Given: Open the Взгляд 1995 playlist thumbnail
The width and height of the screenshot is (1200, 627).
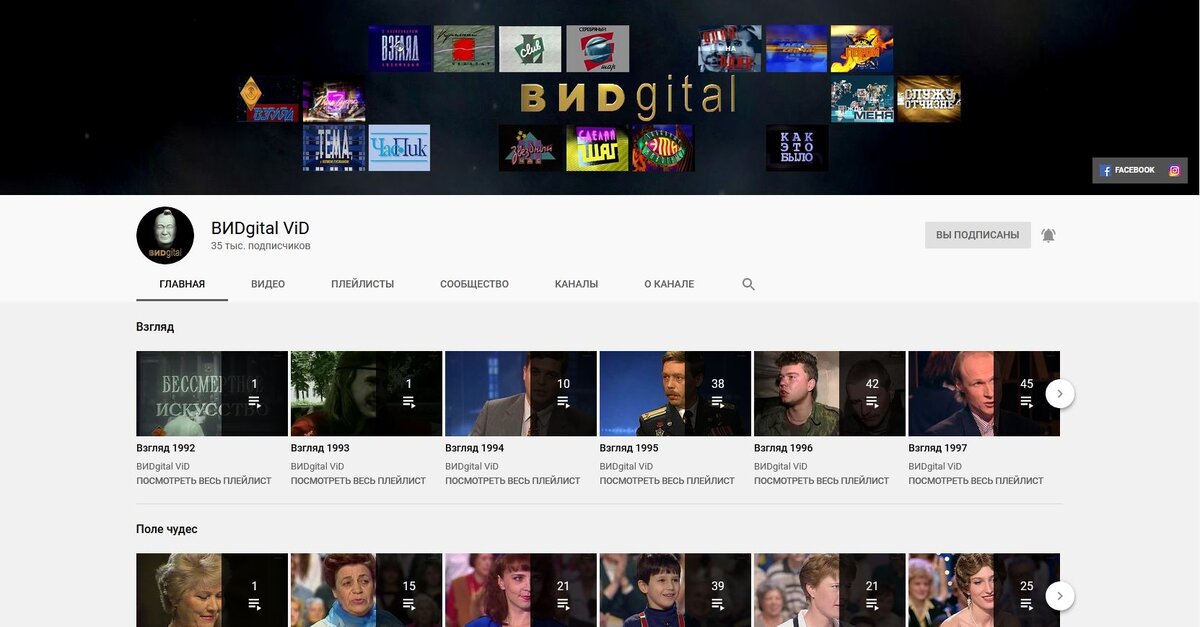Looking at the screenshot, I should coord(675,393).
